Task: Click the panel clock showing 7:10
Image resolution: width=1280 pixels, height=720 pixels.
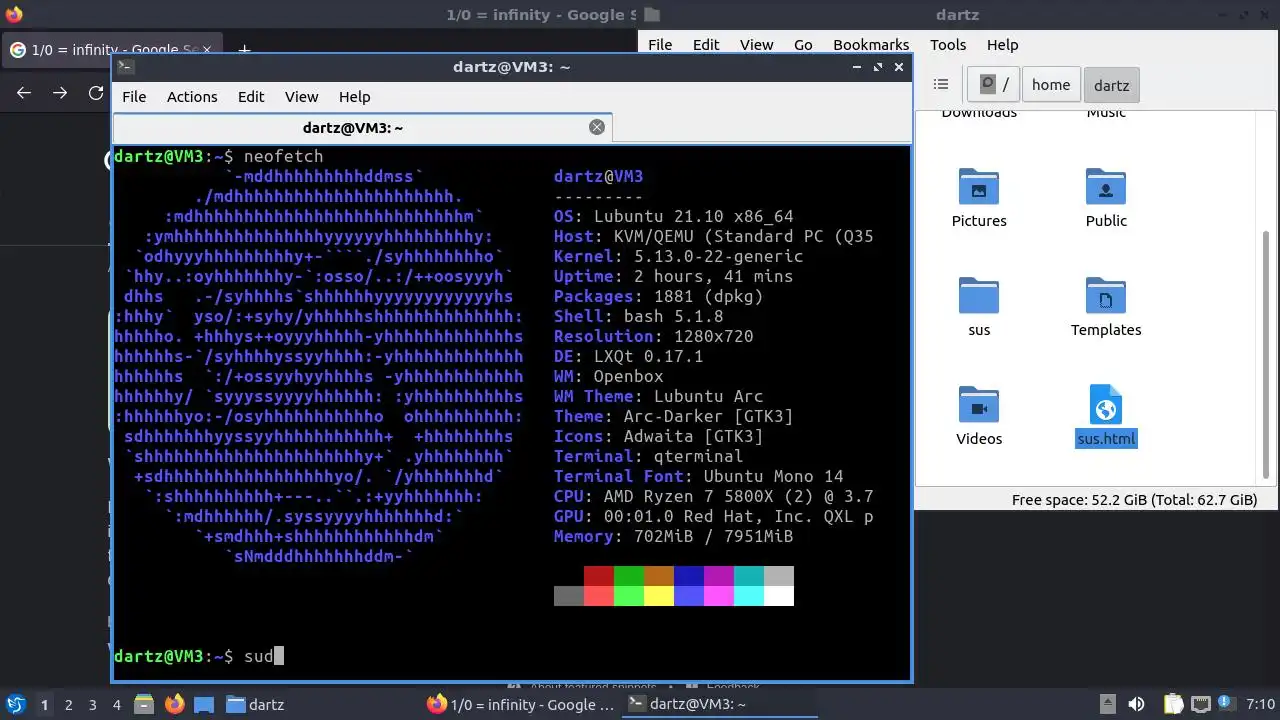Action: tap(1260, 704)
